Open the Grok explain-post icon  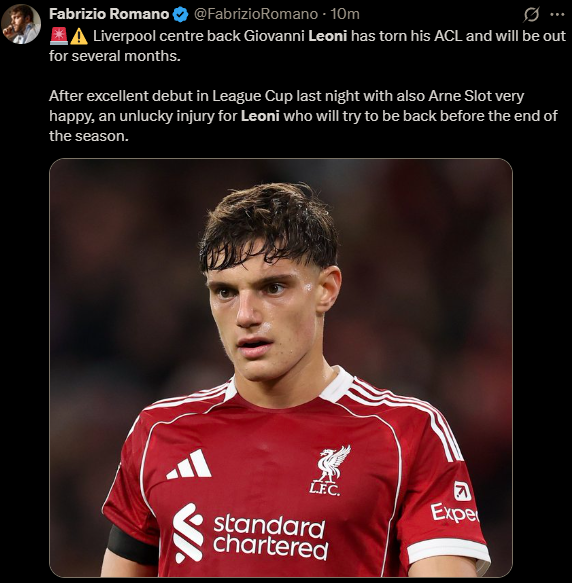[x=531, y=15]
